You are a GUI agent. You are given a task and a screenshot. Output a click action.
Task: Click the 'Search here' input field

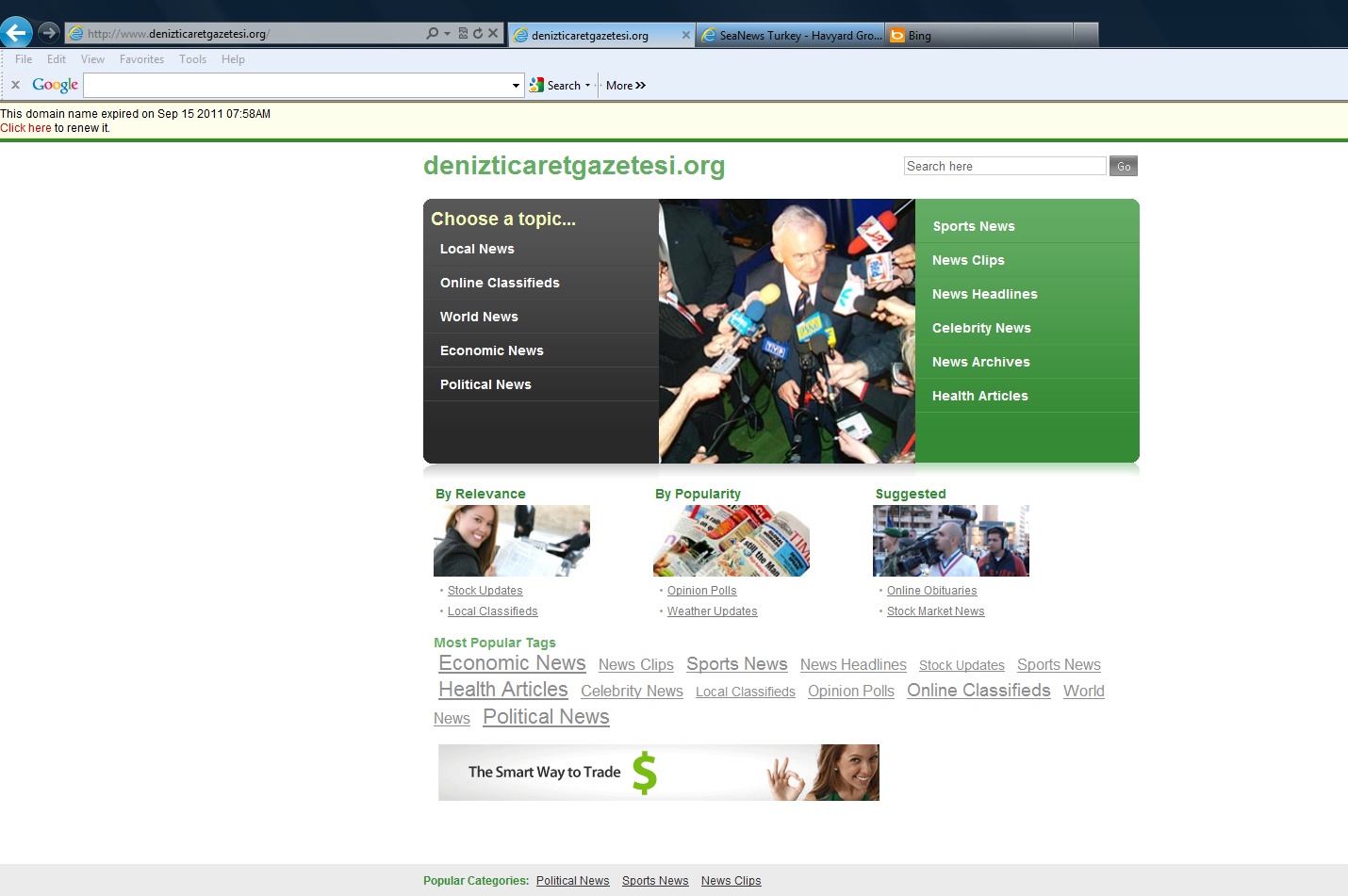tap(1004, 166)
